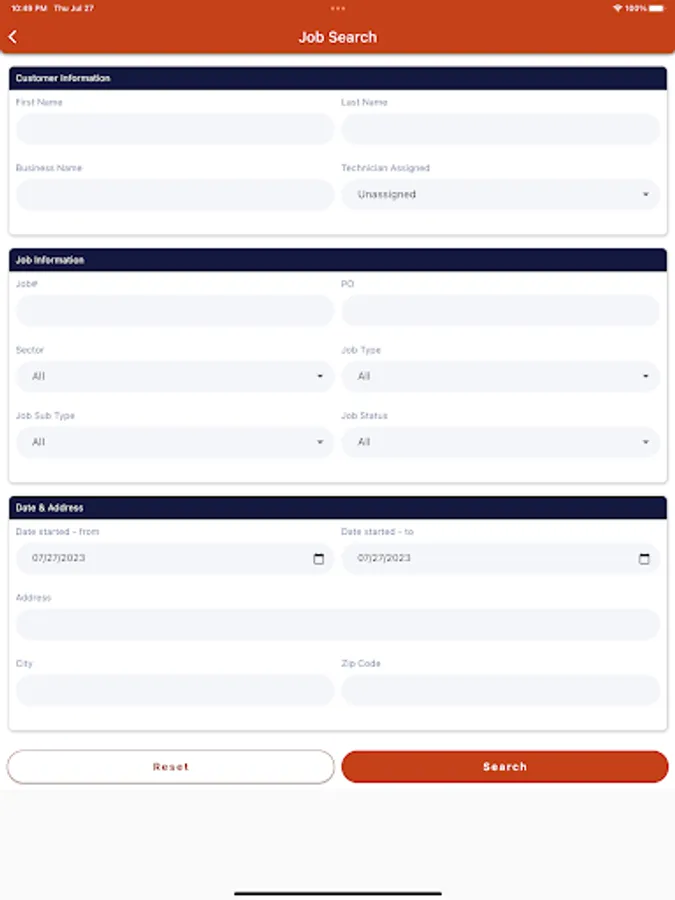This screenshot has width=675, height=900.
Task: Open the Job Type dropdown
Action: [500, 377]
